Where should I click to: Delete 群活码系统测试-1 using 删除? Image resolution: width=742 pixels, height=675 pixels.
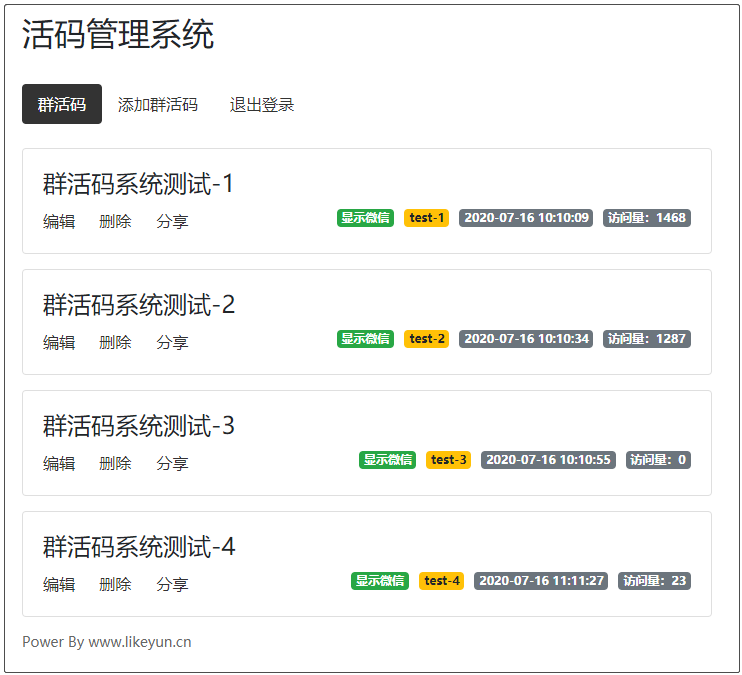coord(115,221)
